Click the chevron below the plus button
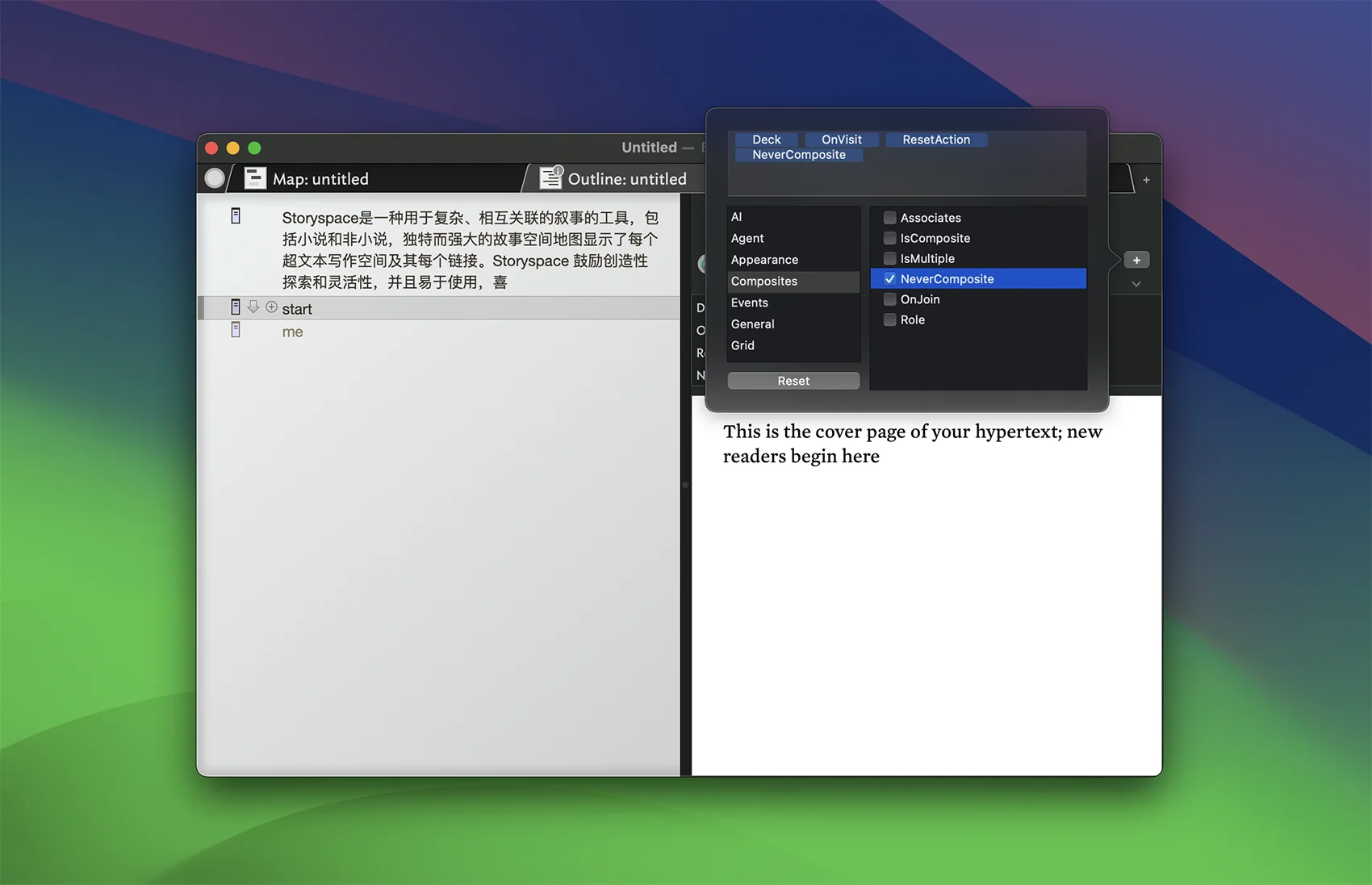Viewport: 1372px width, 885px height. 1136,284
